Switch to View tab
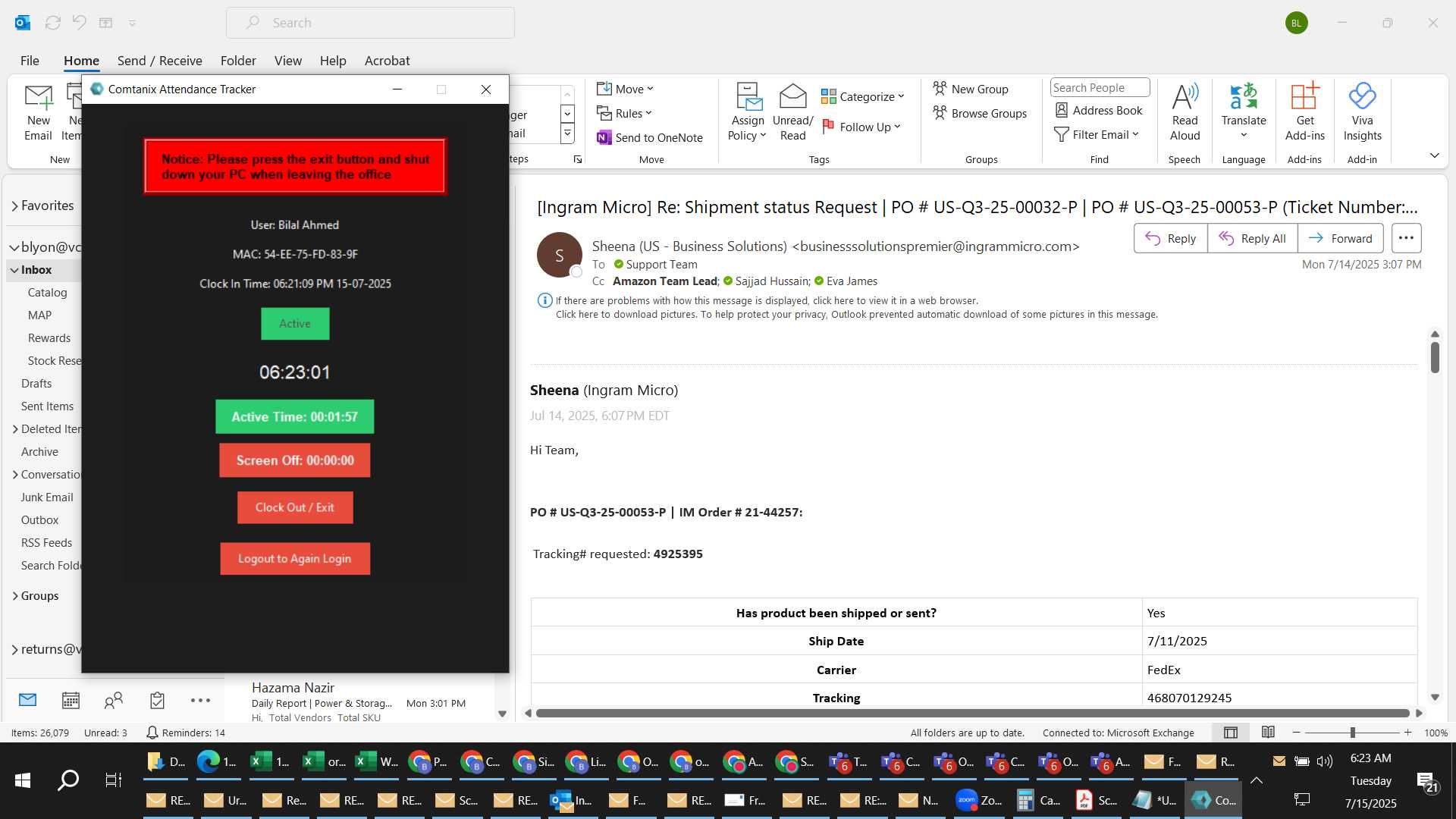The width and height of the screenshot is (1456, 819). pyautogui.click(x=287, y=60)
